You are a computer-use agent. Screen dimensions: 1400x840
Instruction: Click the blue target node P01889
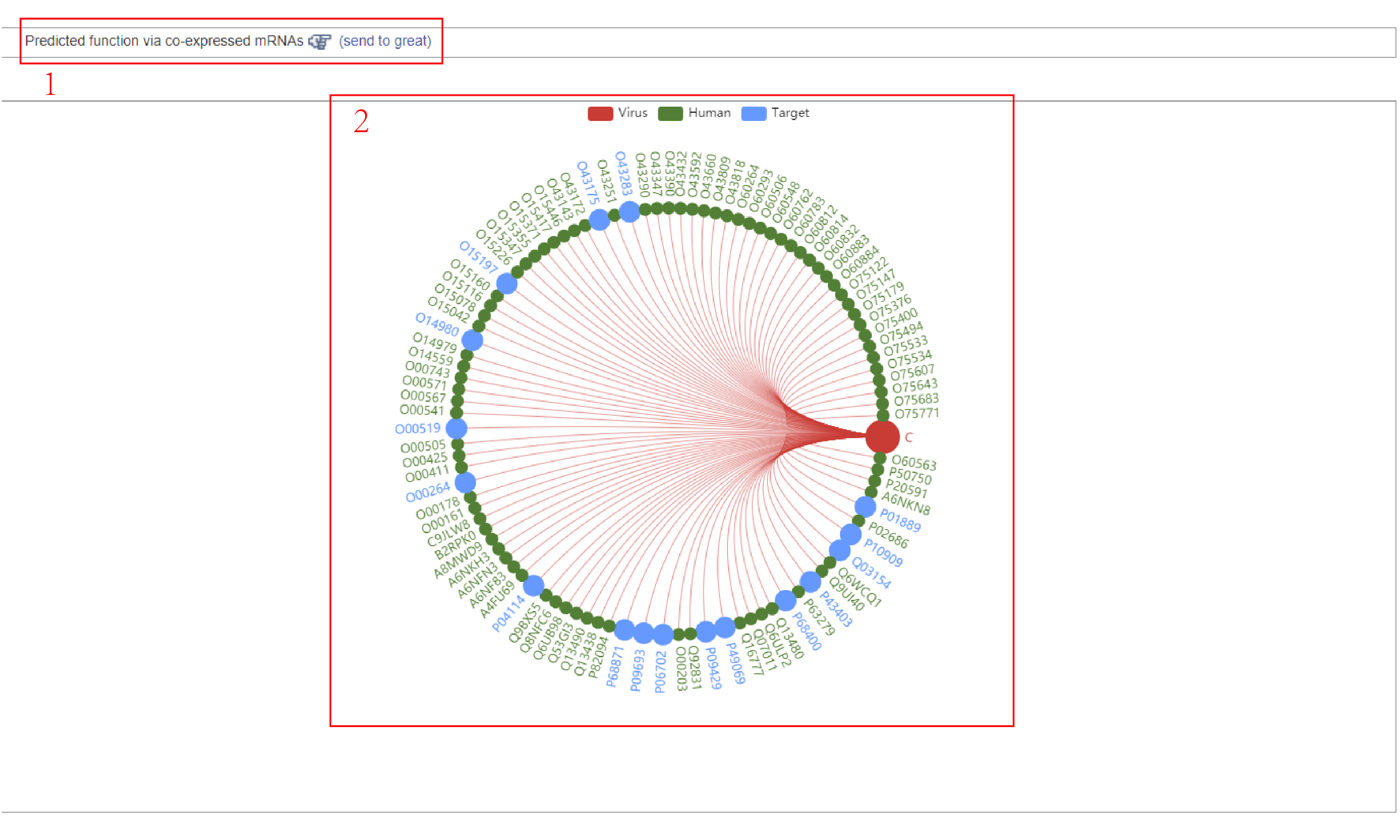865,507
